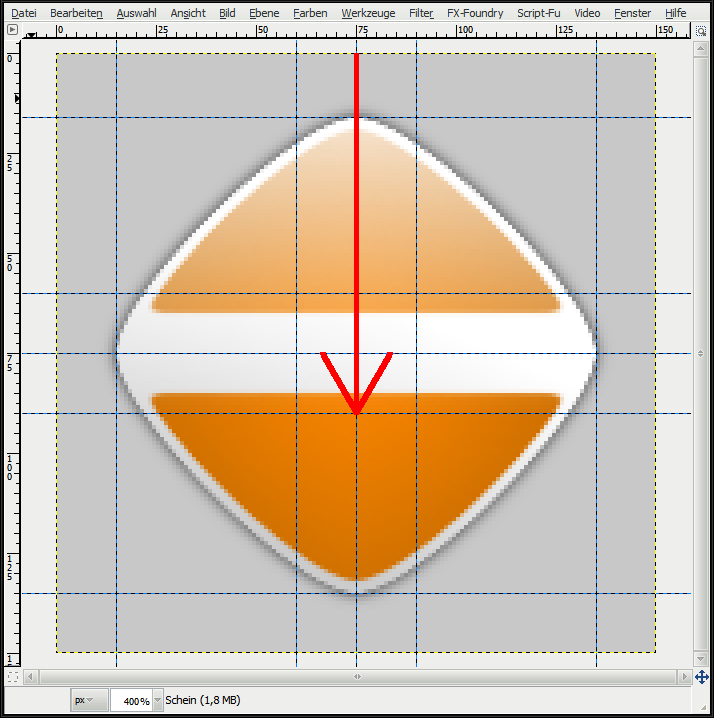Image resolution: width=714 pixels, height=718 pixels.
Task: Open the px unit dropdown
Action: click(89, 700)
